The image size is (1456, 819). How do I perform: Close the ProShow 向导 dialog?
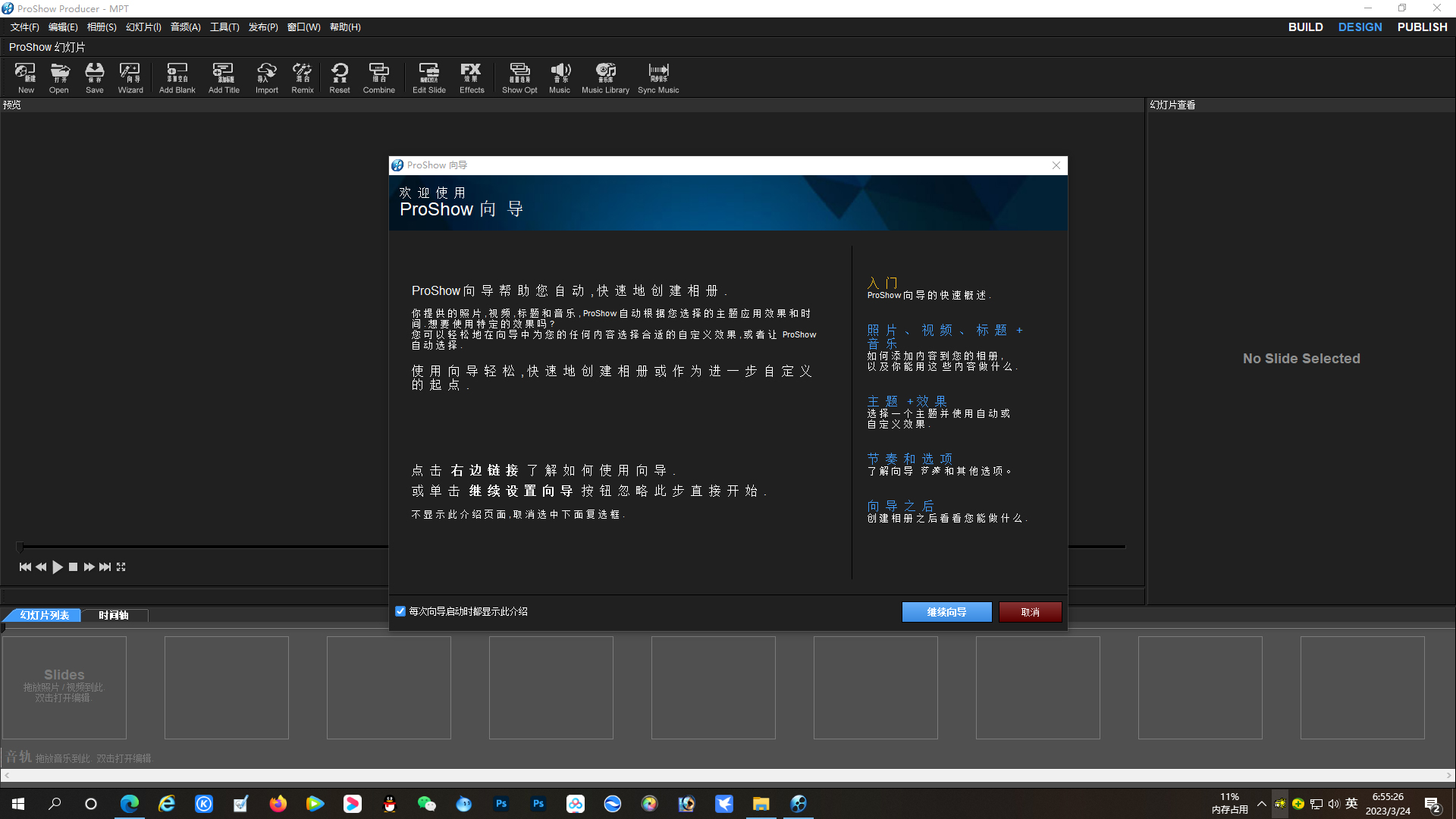[1056, 165]
